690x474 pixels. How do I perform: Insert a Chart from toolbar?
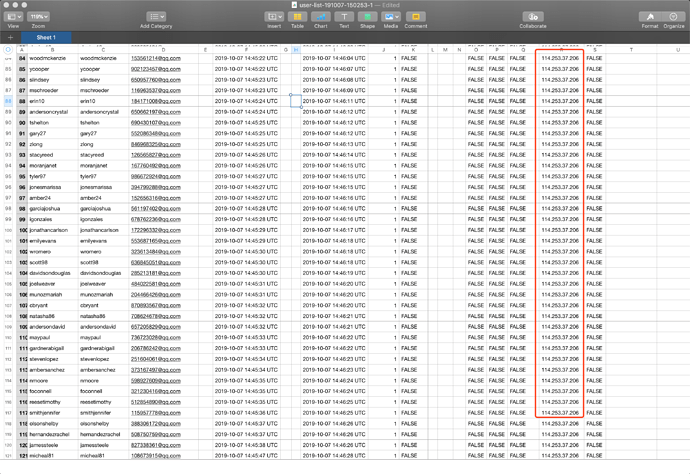(x=321, y=17)
